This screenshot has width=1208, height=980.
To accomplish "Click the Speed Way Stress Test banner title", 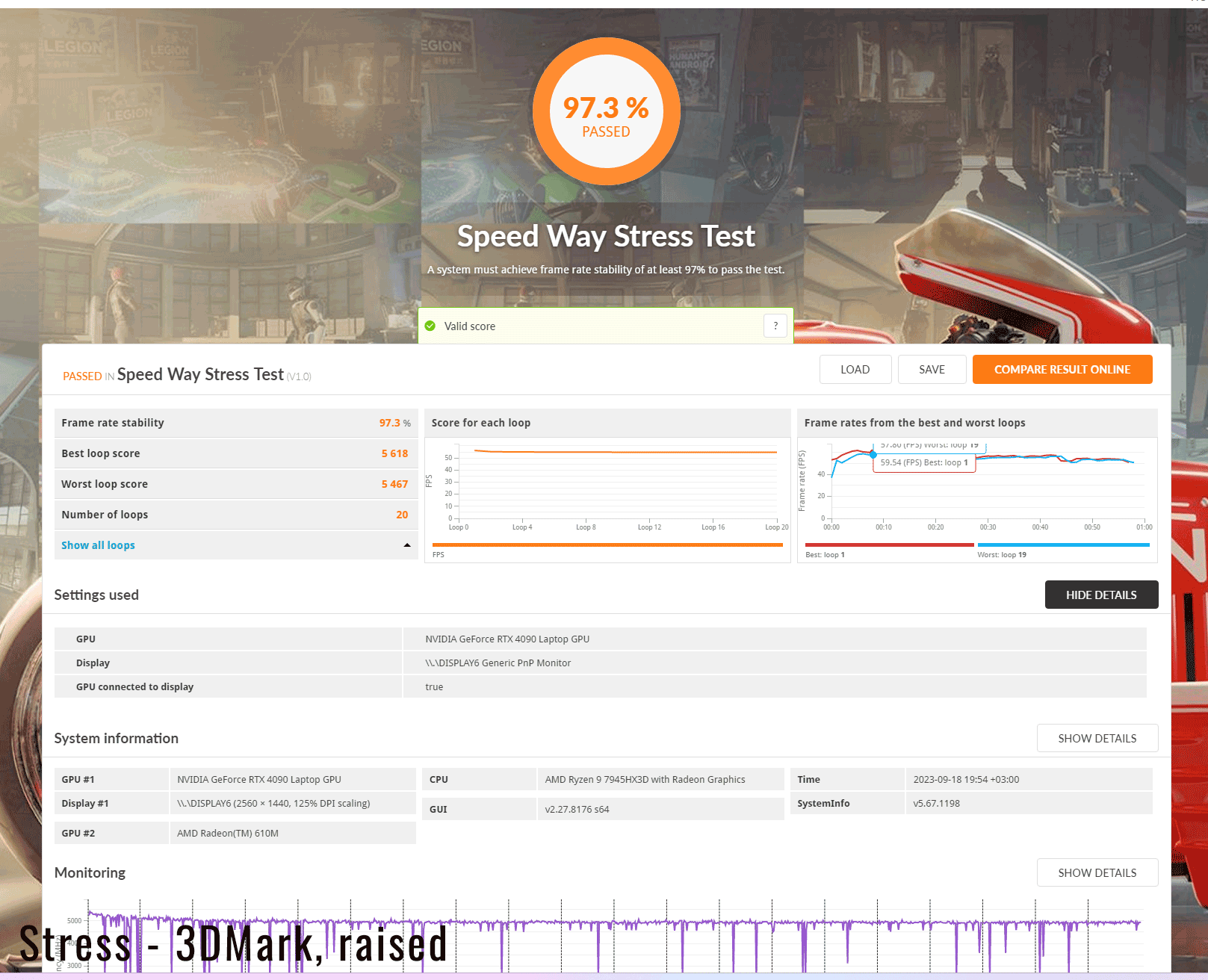I will pos(606,236).
